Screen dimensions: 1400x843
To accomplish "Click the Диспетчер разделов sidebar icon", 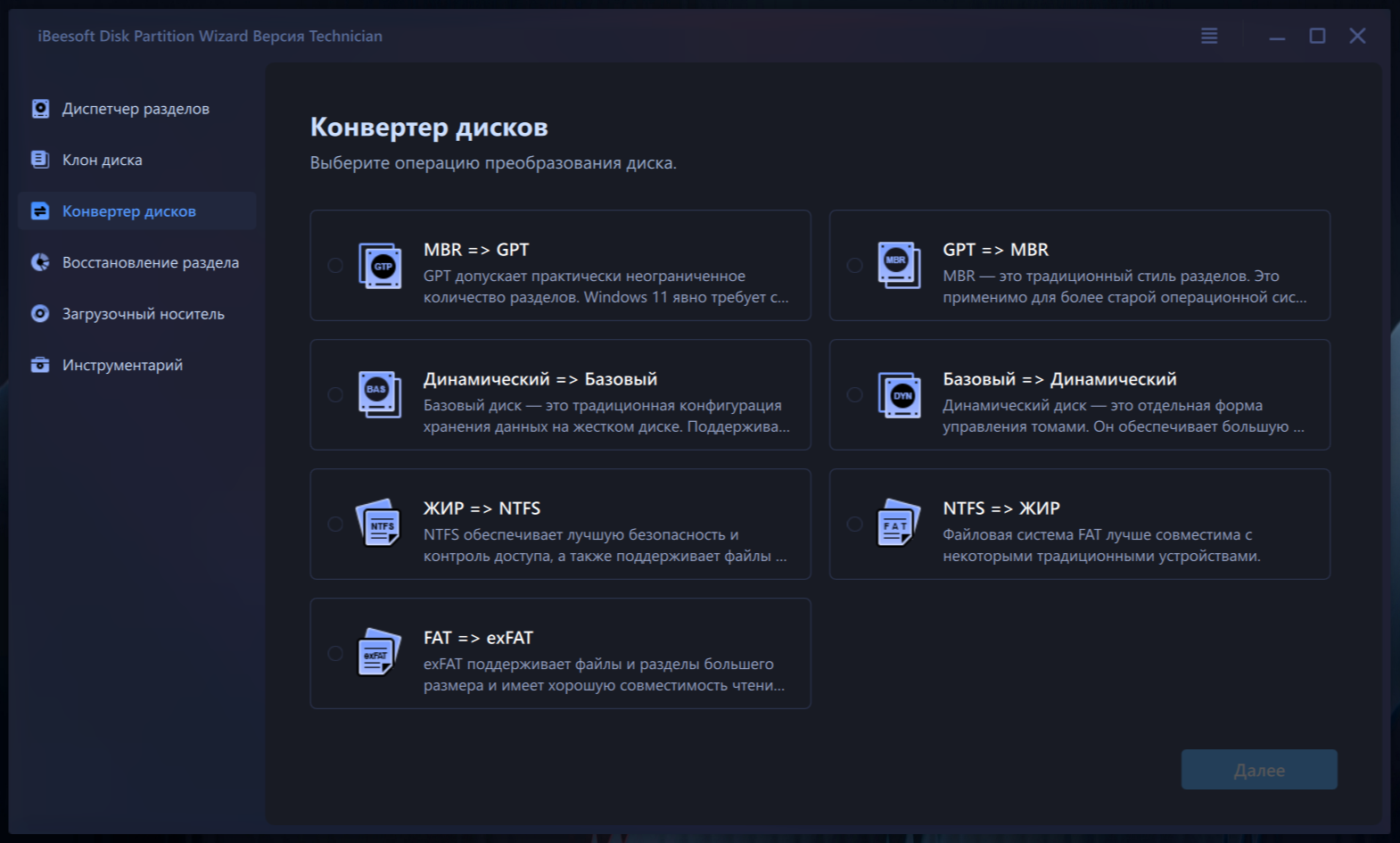I will pos(40,109).
